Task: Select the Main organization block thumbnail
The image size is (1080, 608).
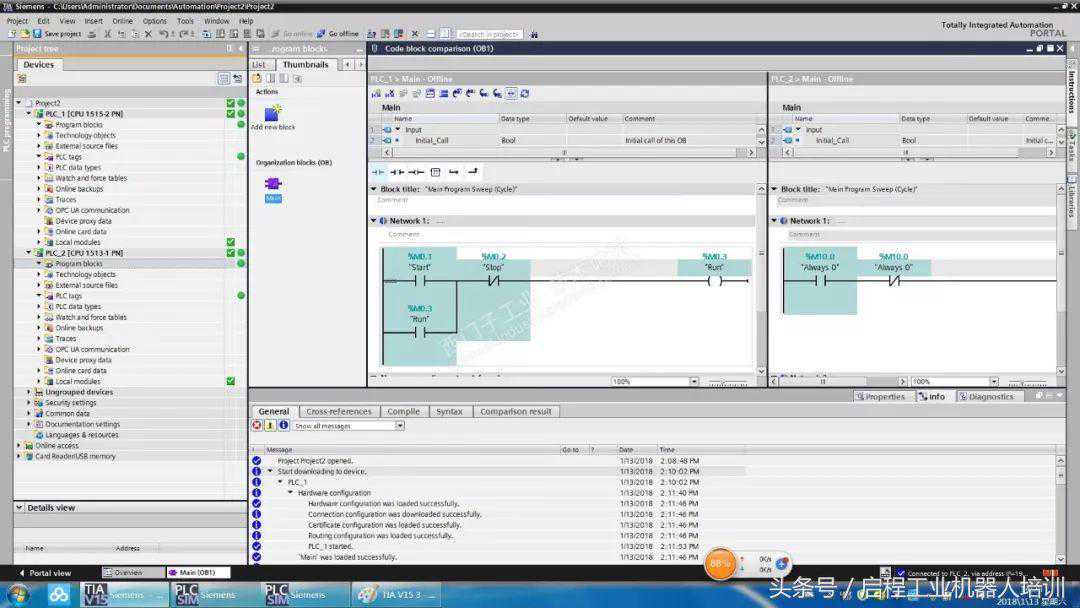Action: [273, 184]
